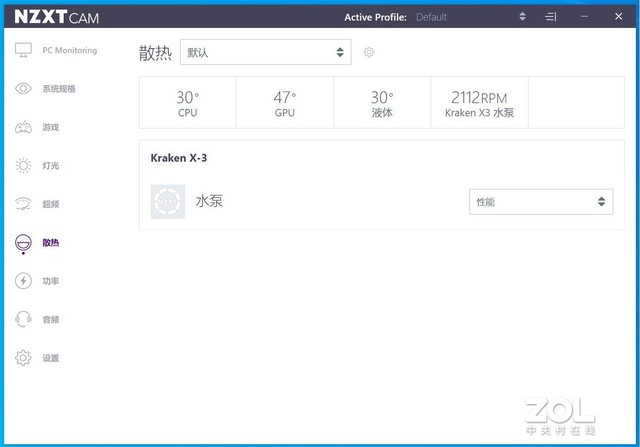Image resolution: width=640 pixels, height=447 pixels.
Task: Click the 系统规格 eye icon
Action: [23, 89]
